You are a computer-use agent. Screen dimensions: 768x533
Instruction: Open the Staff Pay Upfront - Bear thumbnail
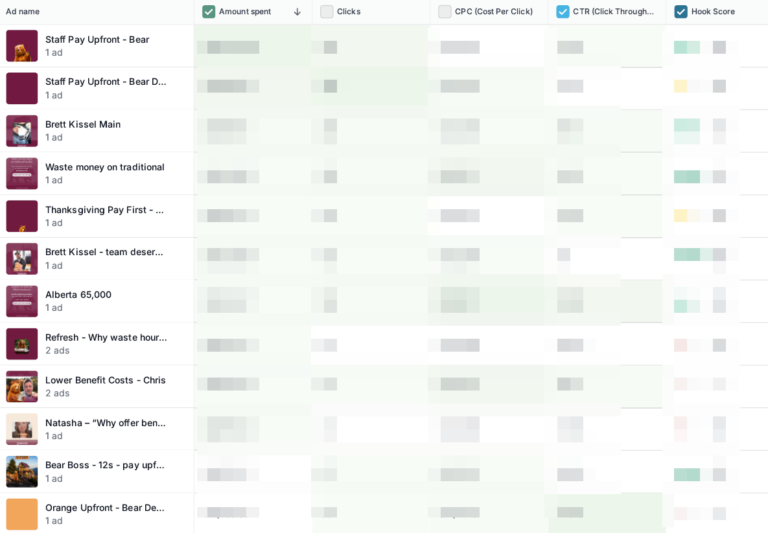[x=22, y=46]
